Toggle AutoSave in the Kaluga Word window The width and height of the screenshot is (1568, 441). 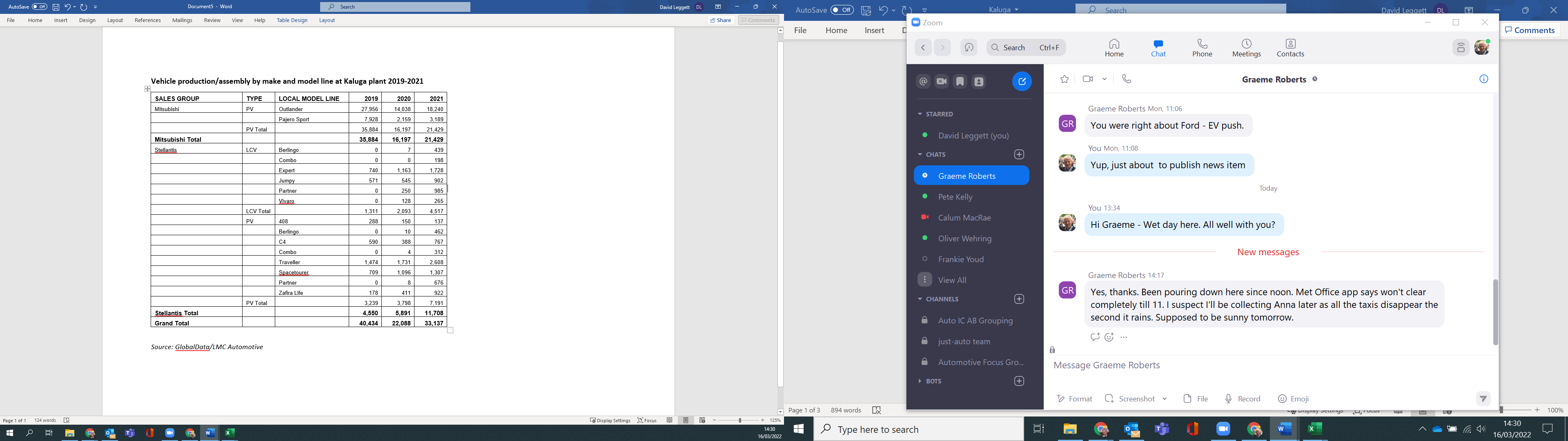(x=842, y=10)
